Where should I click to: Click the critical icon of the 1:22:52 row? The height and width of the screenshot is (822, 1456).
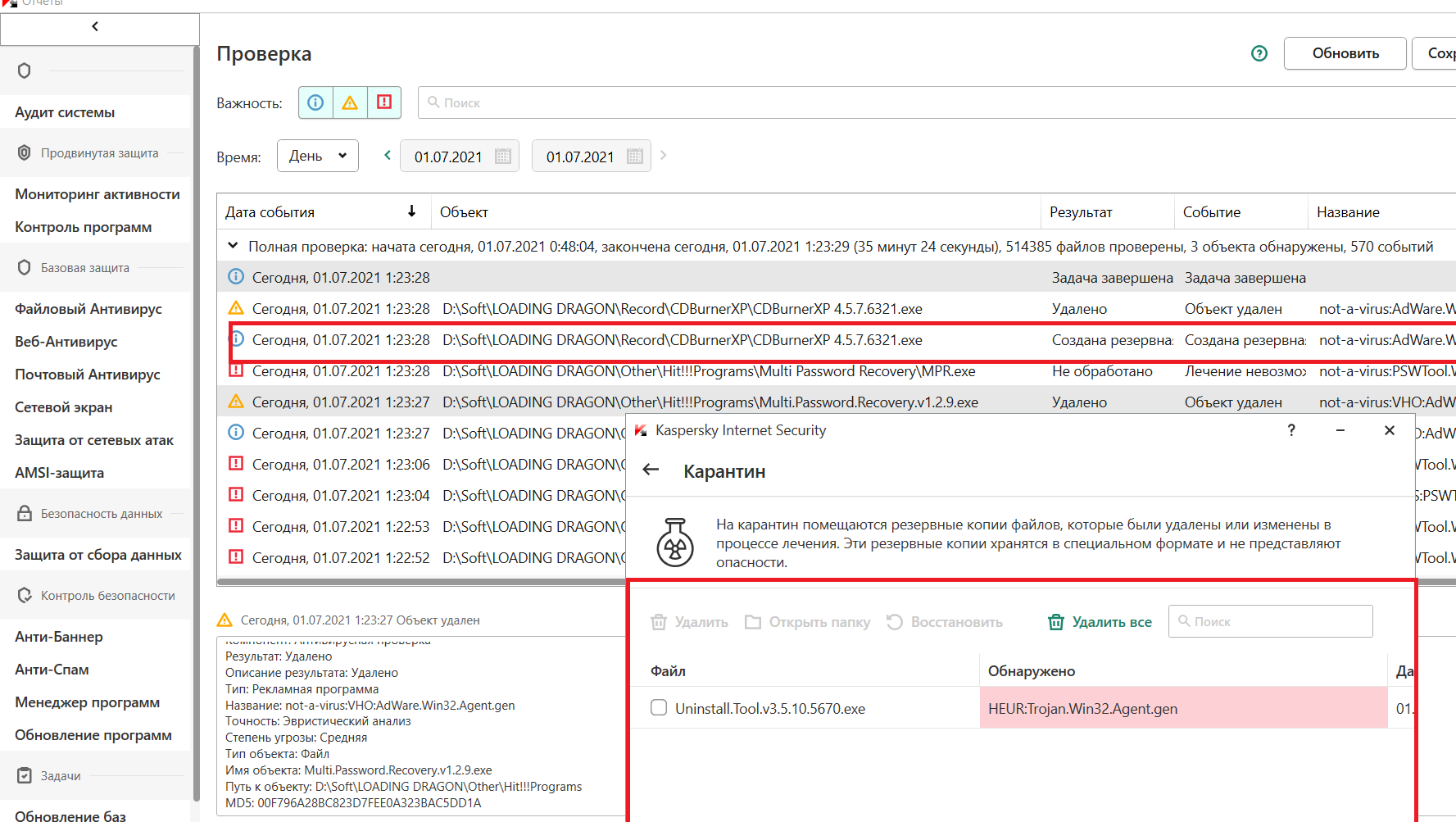(236, 557)
